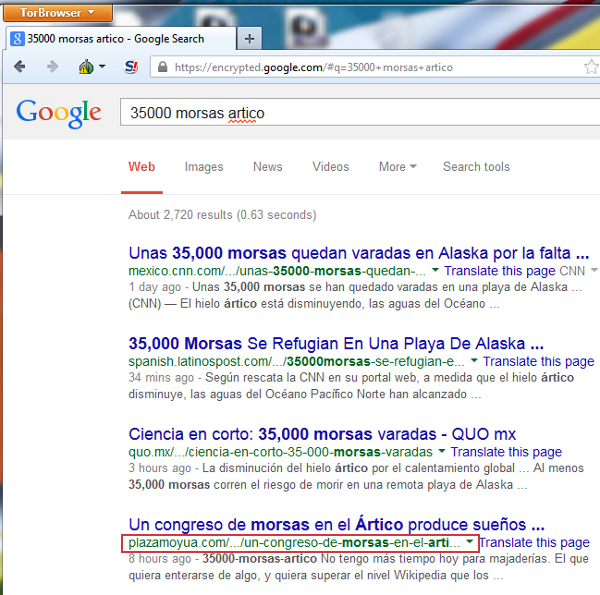
Task: Open a new tab with plus button
Action: click(250, 39)
